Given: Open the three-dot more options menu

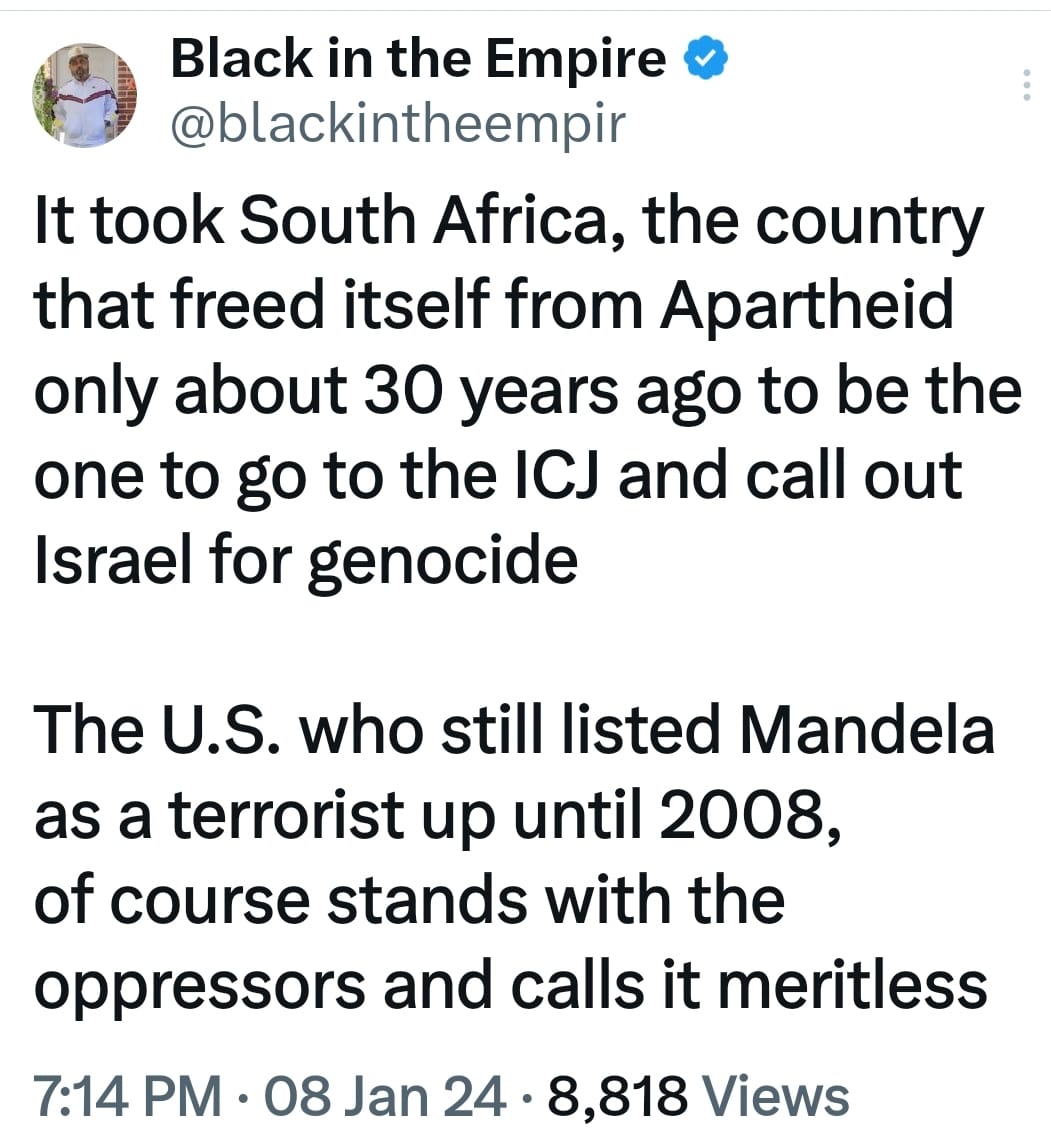Looking at the screenshot, I should click(x=1025, y=87).
